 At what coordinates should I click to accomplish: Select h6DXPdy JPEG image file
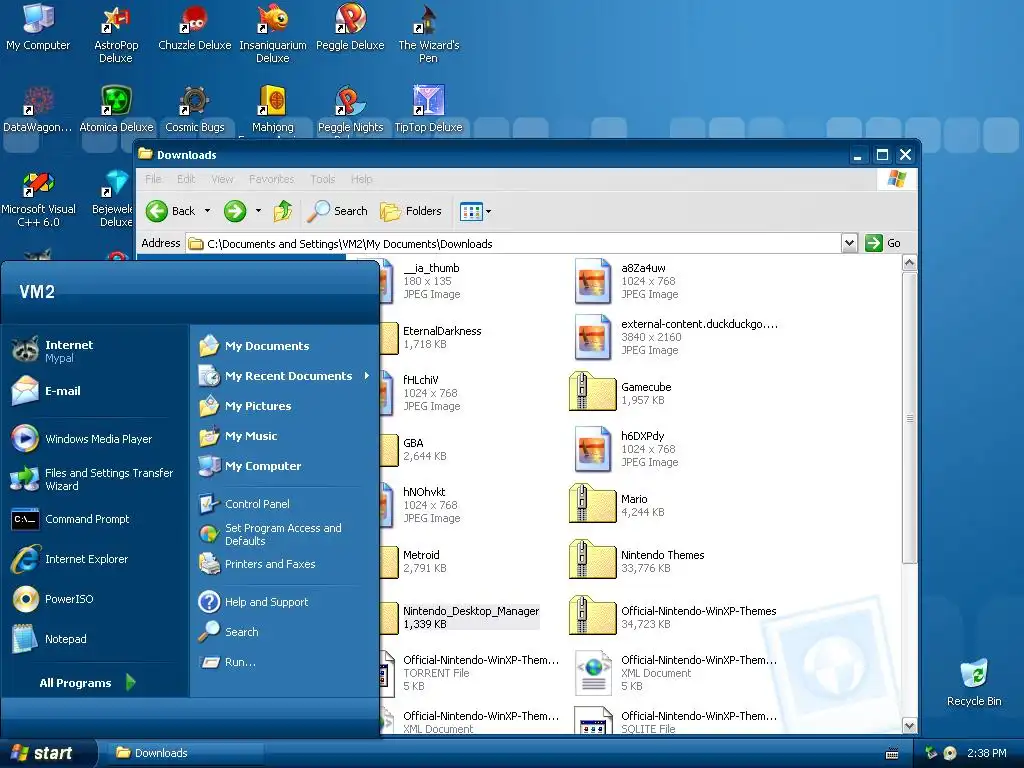[x=627, y=449]
